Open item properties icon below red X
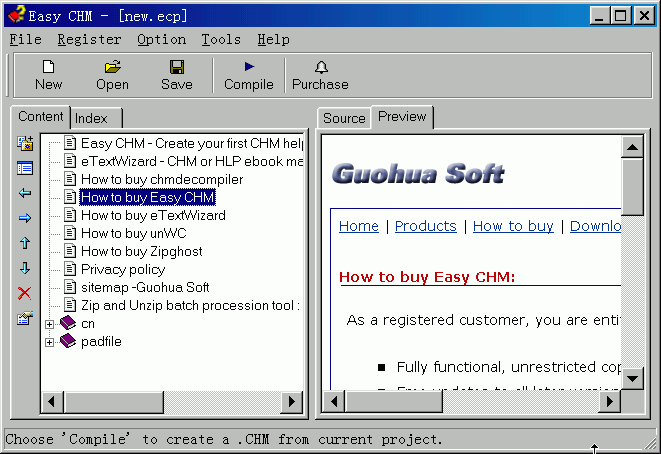 [x=25, y=318]
